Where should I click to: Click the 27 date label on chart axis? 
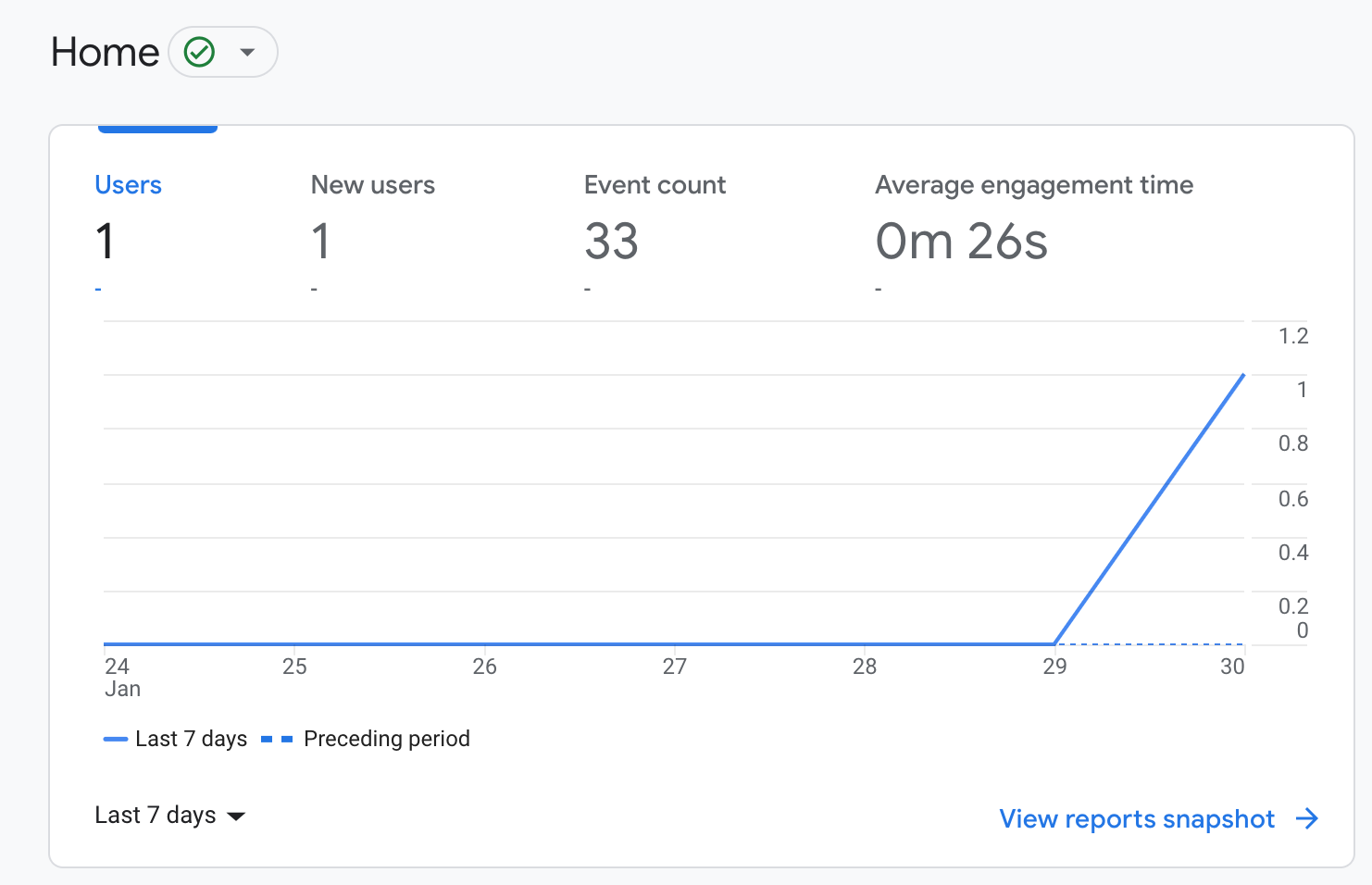point(675,667)
